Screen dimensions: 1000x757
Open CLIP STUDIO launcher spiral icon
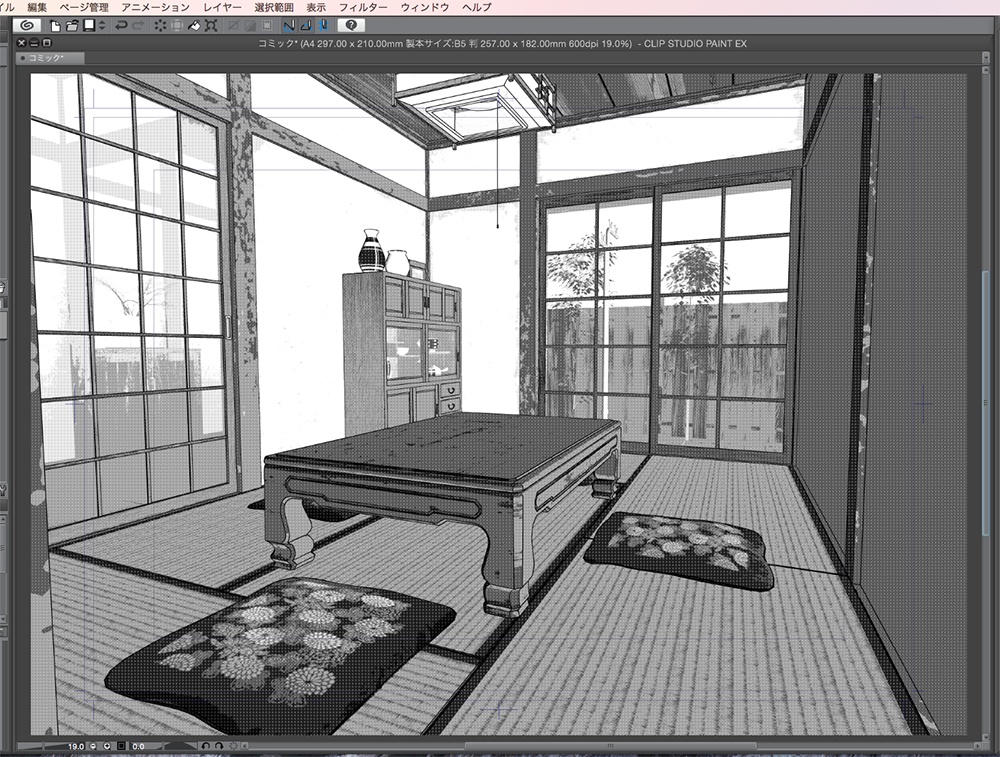[x=26, y=26]
